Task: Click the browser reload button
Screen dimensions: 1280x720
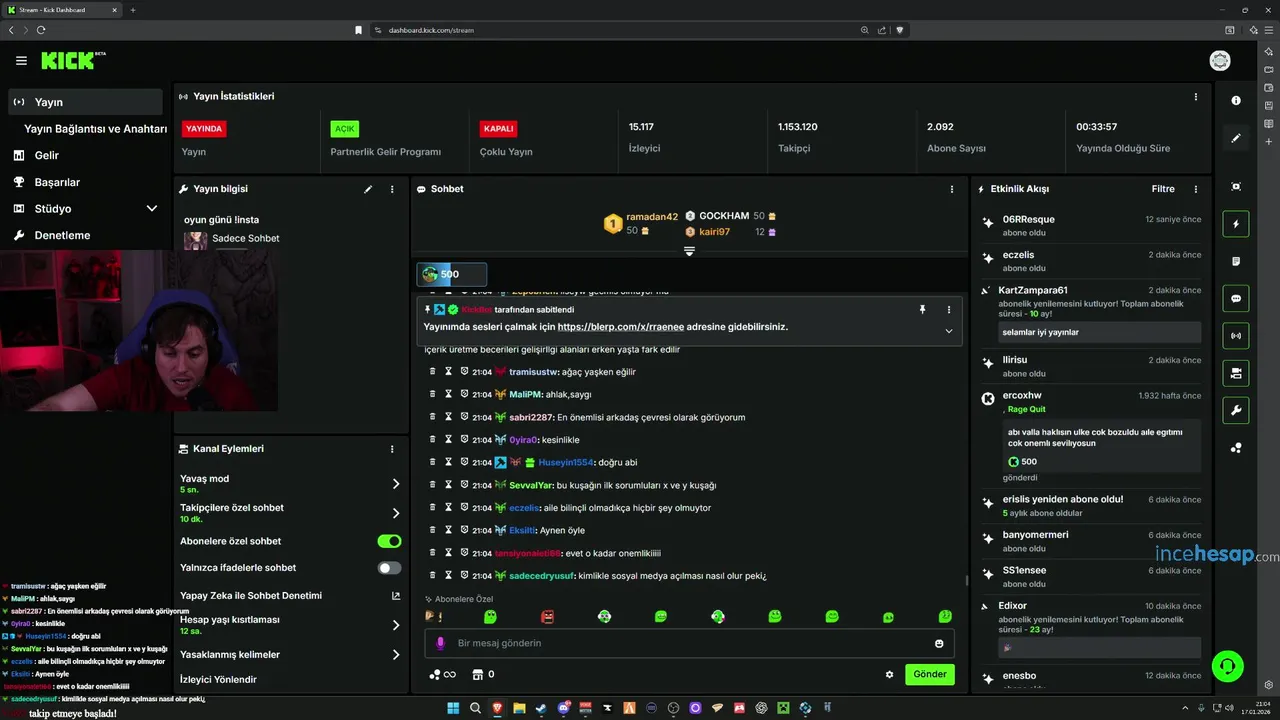Action: click(41, 30)
